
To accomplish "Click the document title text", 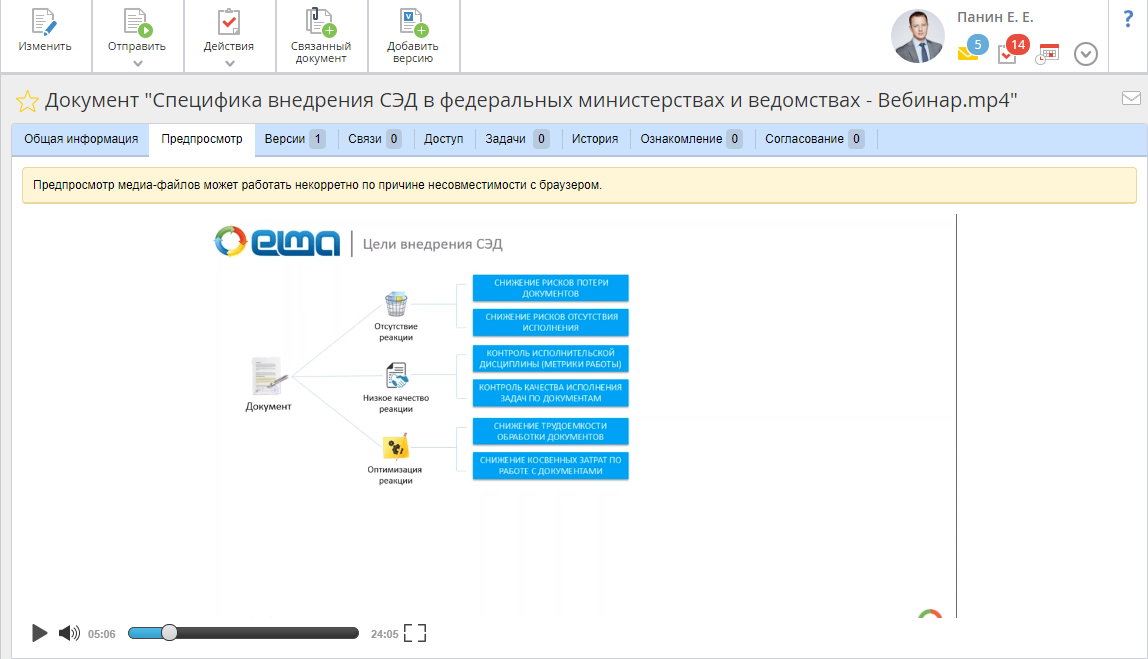I will (x=531, y=100).
